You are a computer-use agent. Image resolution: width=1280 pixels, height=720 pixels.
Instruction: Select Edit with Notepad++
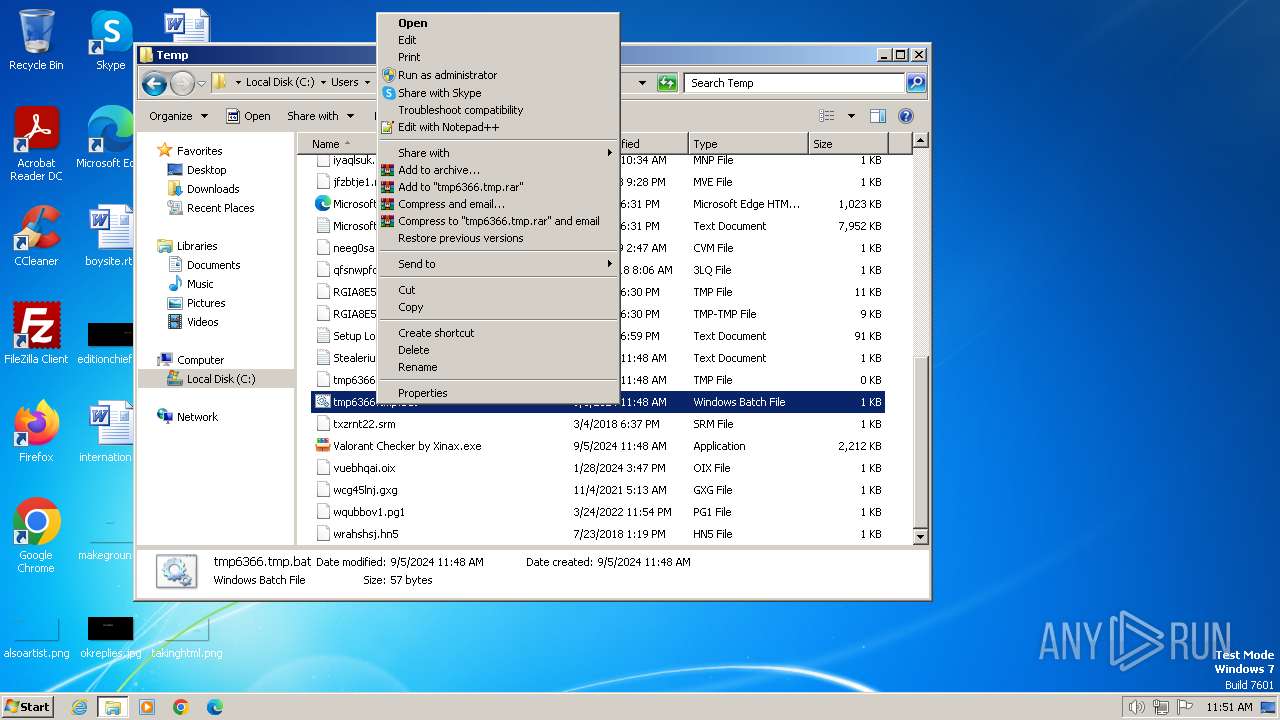point(498,127)
